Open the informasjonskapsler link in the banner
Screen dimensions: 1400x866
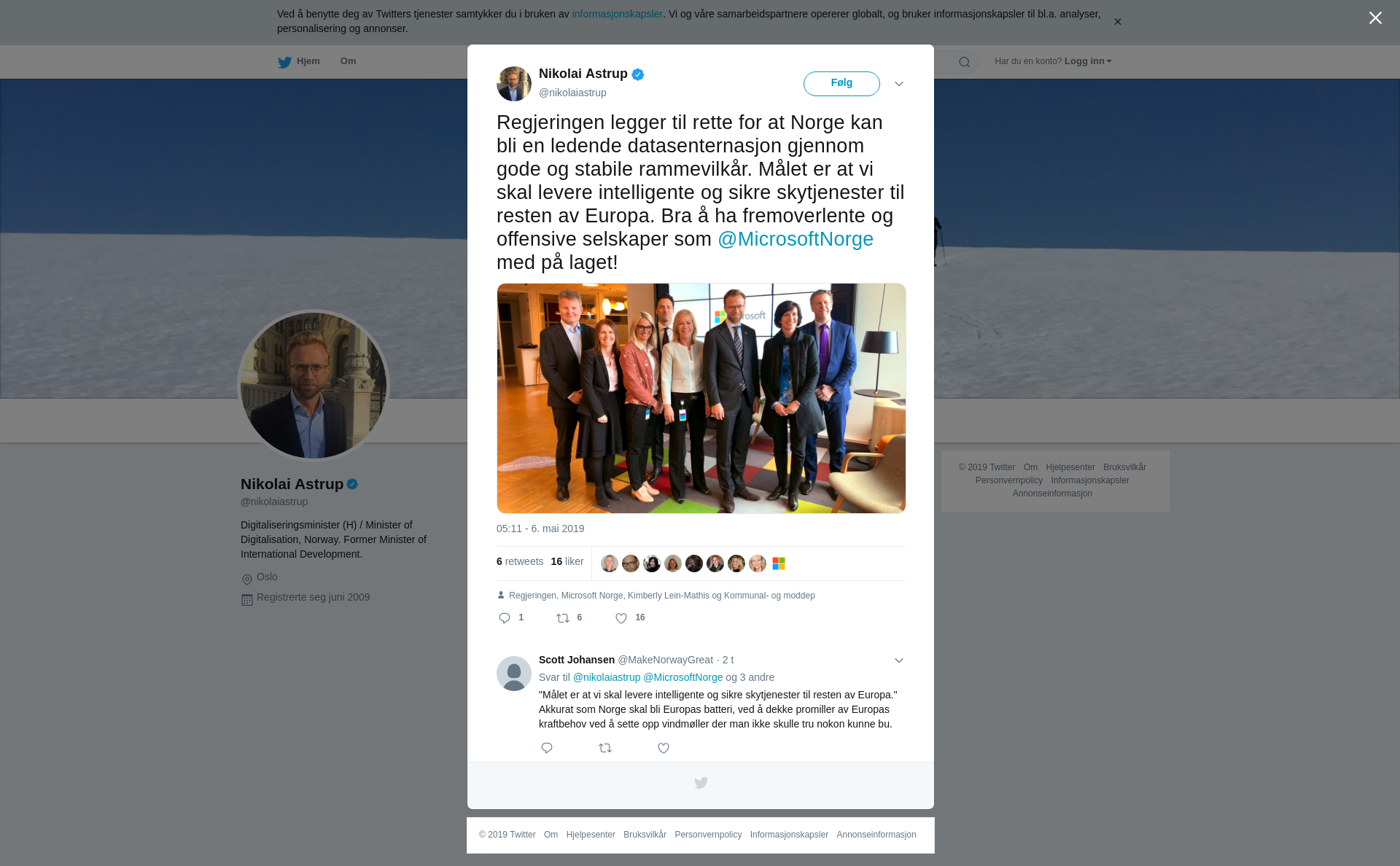pyautogui.click(x=617, y=14)
